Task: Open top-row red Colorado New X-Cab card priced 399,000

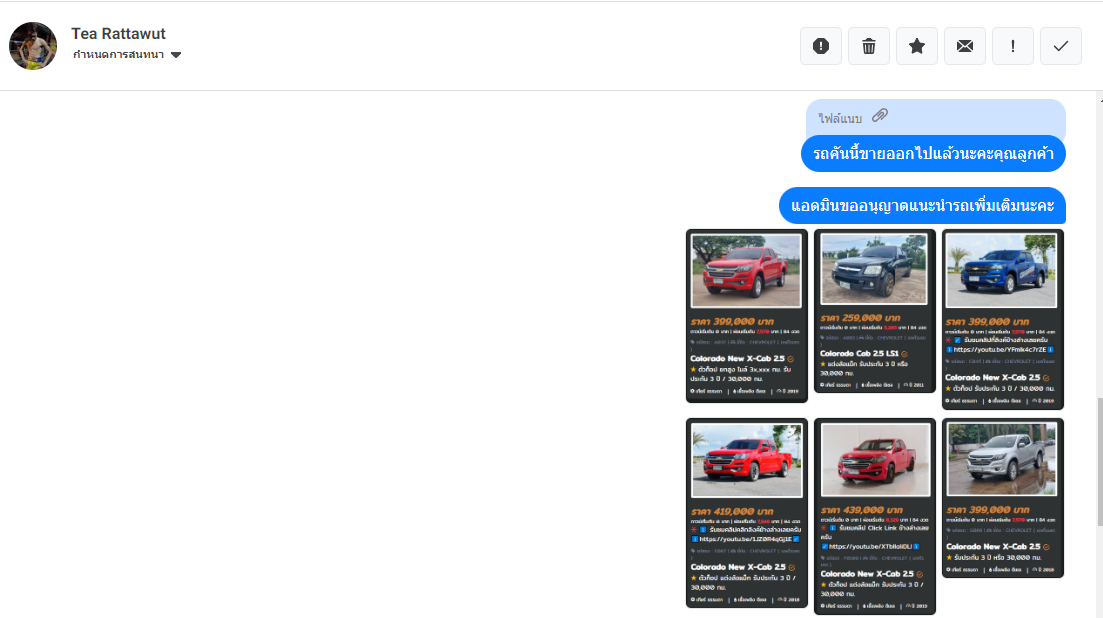Action: tap(746, 316)
